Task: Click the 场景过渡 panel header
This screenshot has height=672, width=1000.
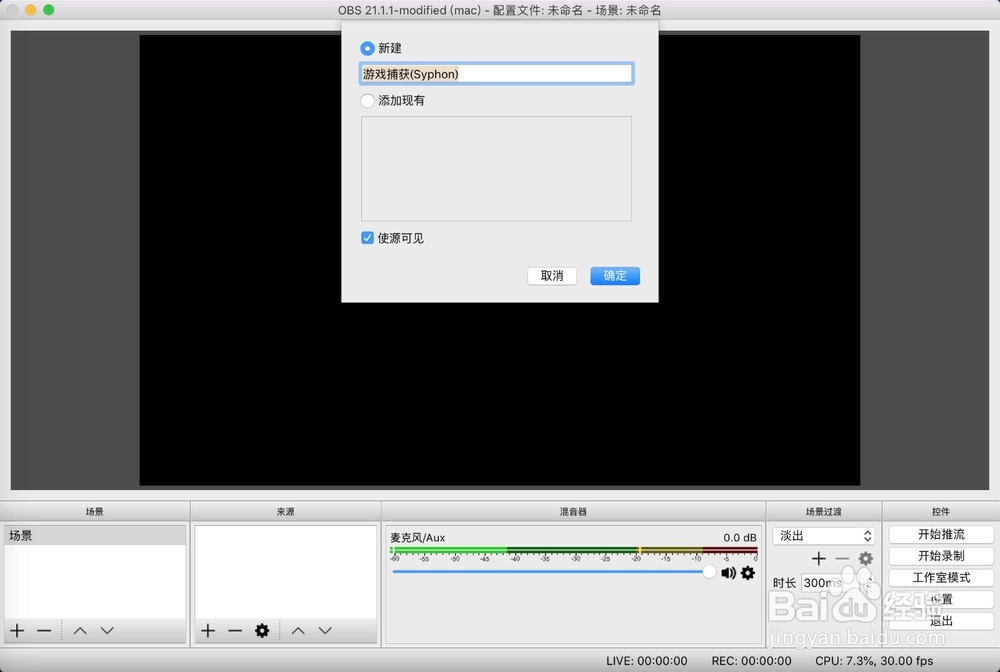Action: point(823,511)
